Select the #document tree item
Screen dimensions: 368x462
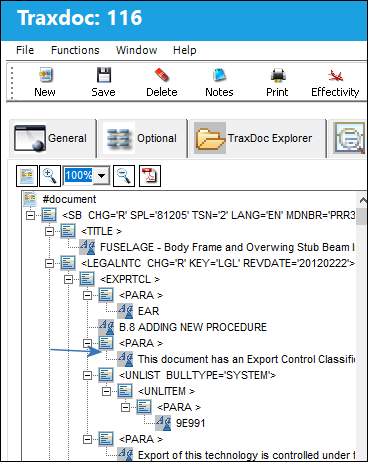[x=69, y=199]
